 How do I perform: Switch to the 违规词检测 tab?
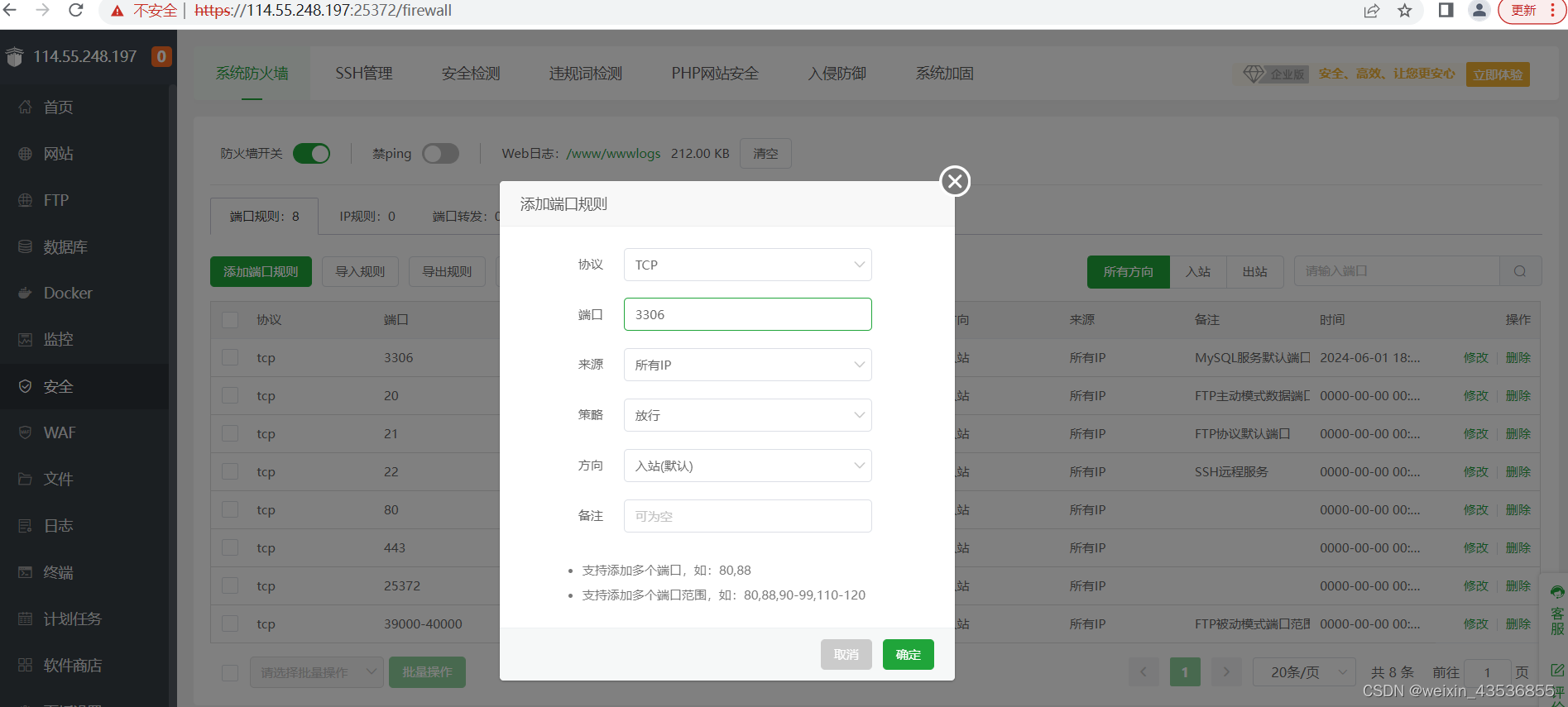[x=586, y=74]
